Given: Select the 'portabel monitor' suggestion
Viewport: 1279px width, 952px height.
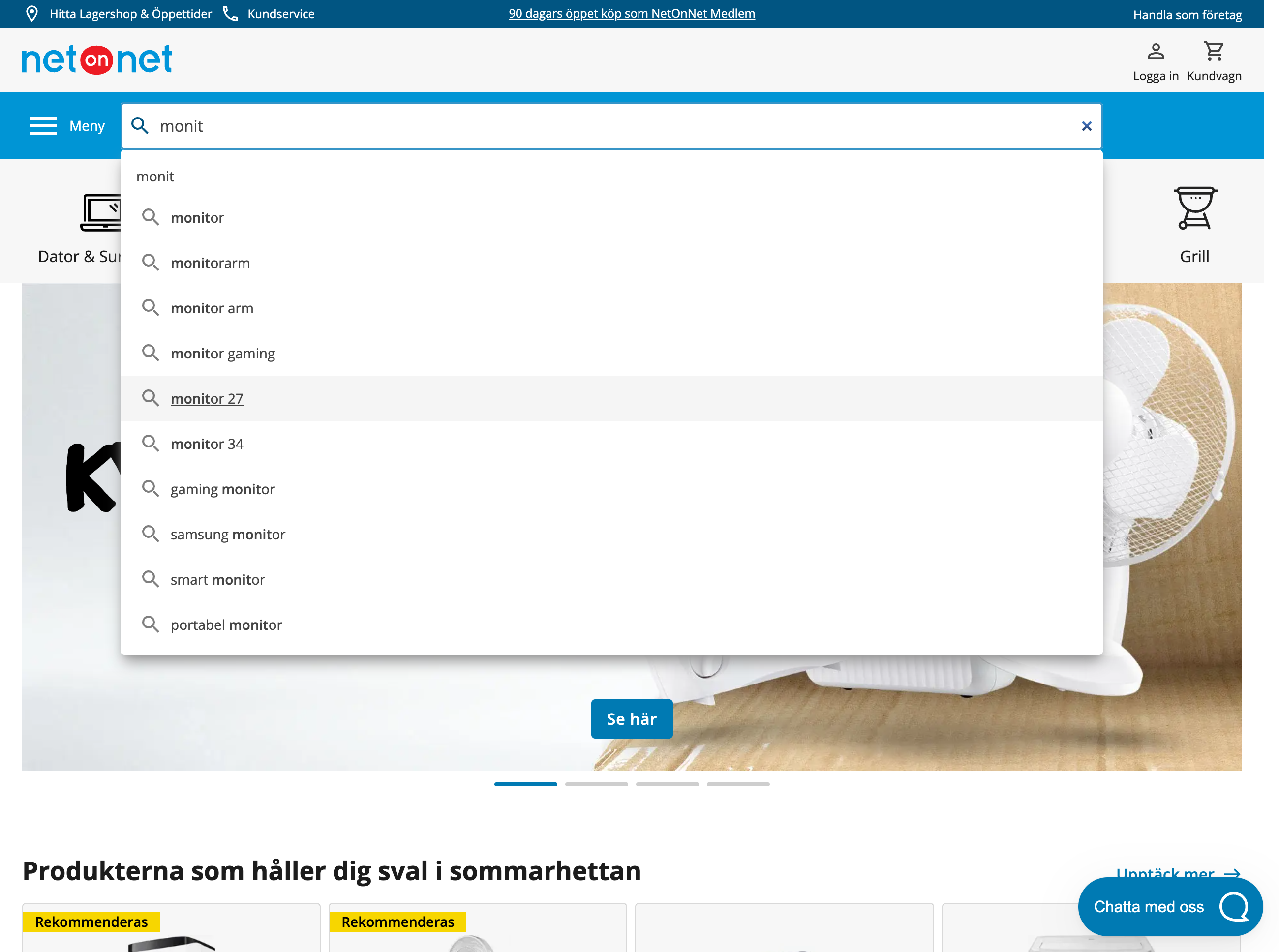Looking at the screenshot, I should point(226,624).
